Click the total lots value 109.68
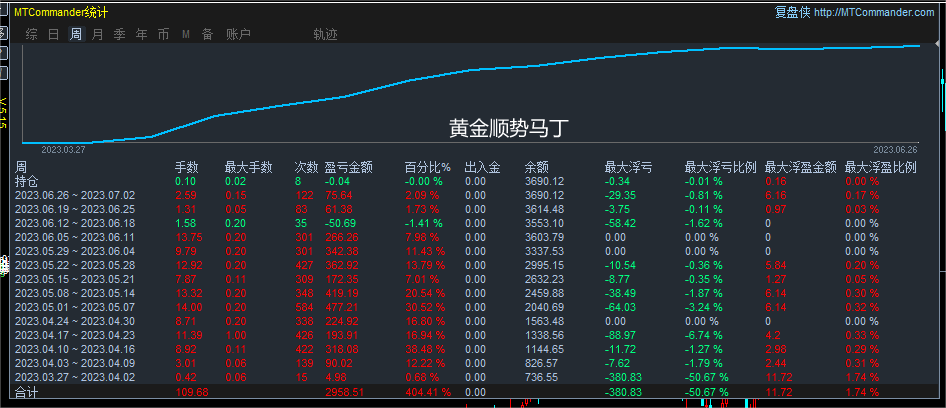This screenshot has width=946, height=408. pos(191,392)
